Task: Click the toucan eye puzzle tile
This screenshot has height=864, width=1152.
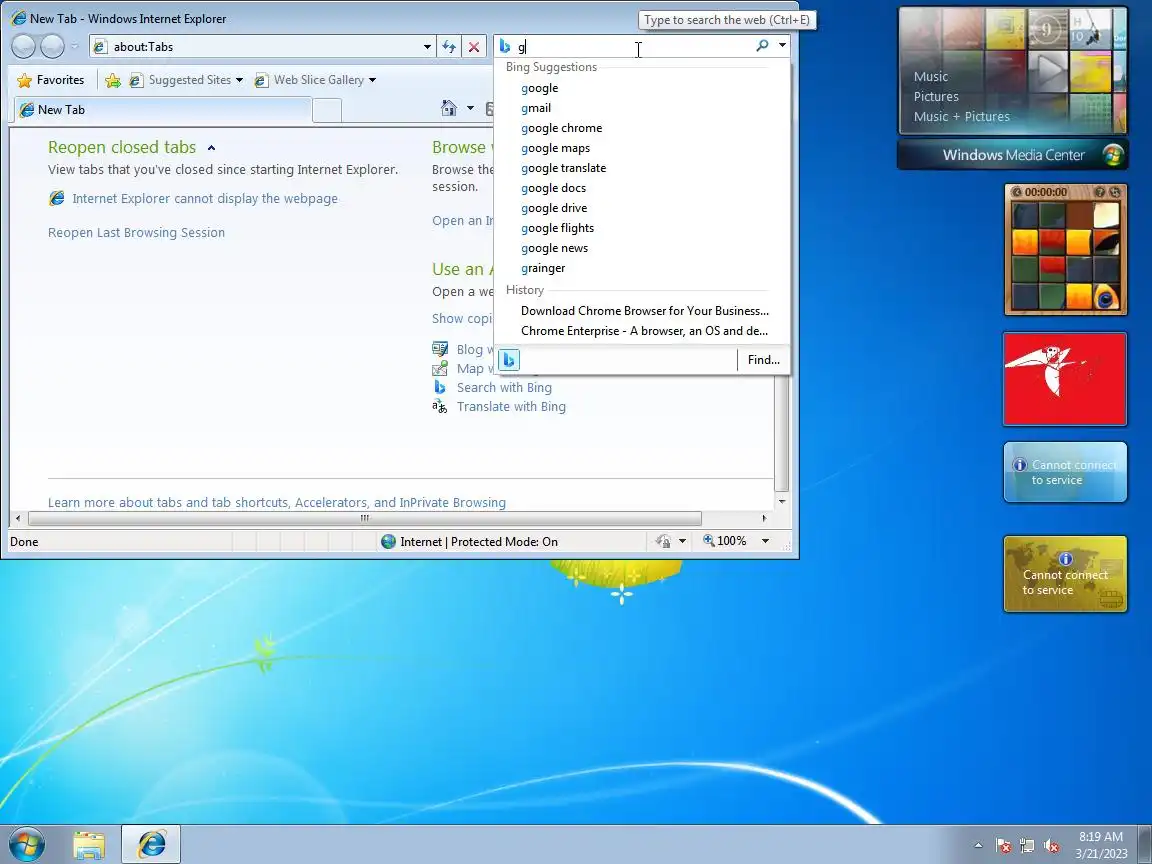Action: 1106,296
